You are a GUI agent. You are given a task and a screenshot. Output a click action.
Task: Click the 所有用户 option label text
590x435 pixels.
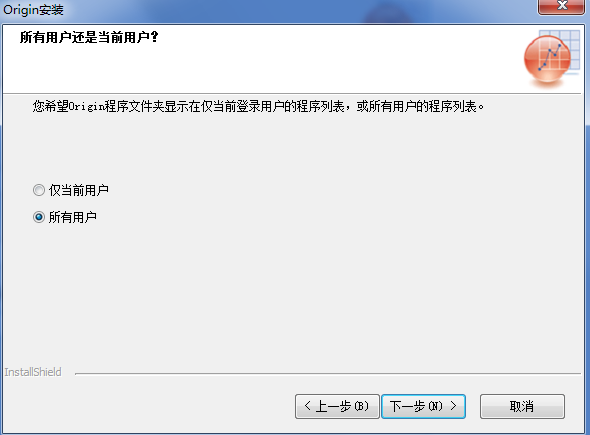[x=73, y=217]
